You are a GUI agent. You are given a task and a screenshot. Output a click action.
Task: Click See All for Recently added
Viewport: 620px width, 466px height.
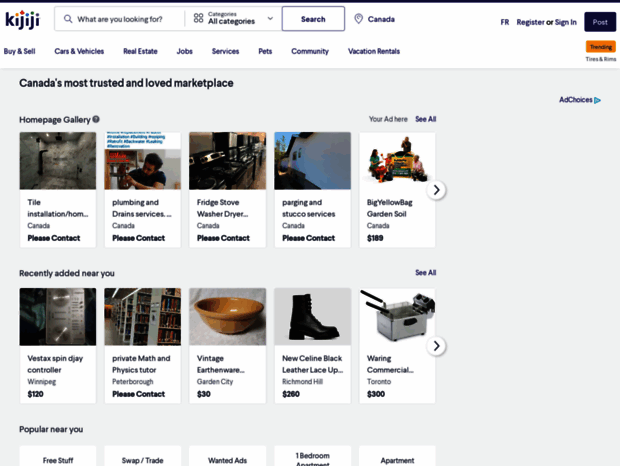click(425, 273)
